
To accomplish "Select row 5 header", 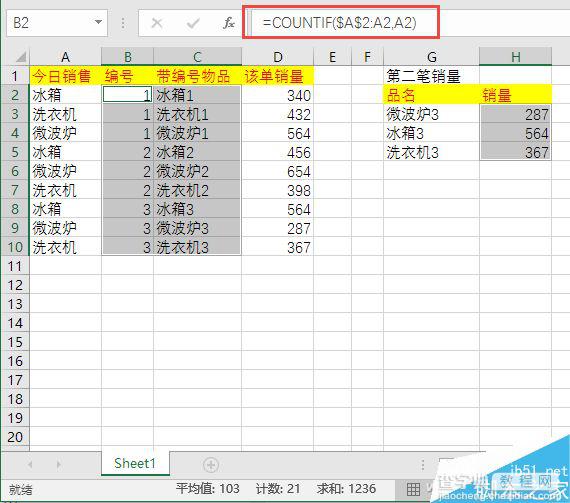I will point(15,152).
